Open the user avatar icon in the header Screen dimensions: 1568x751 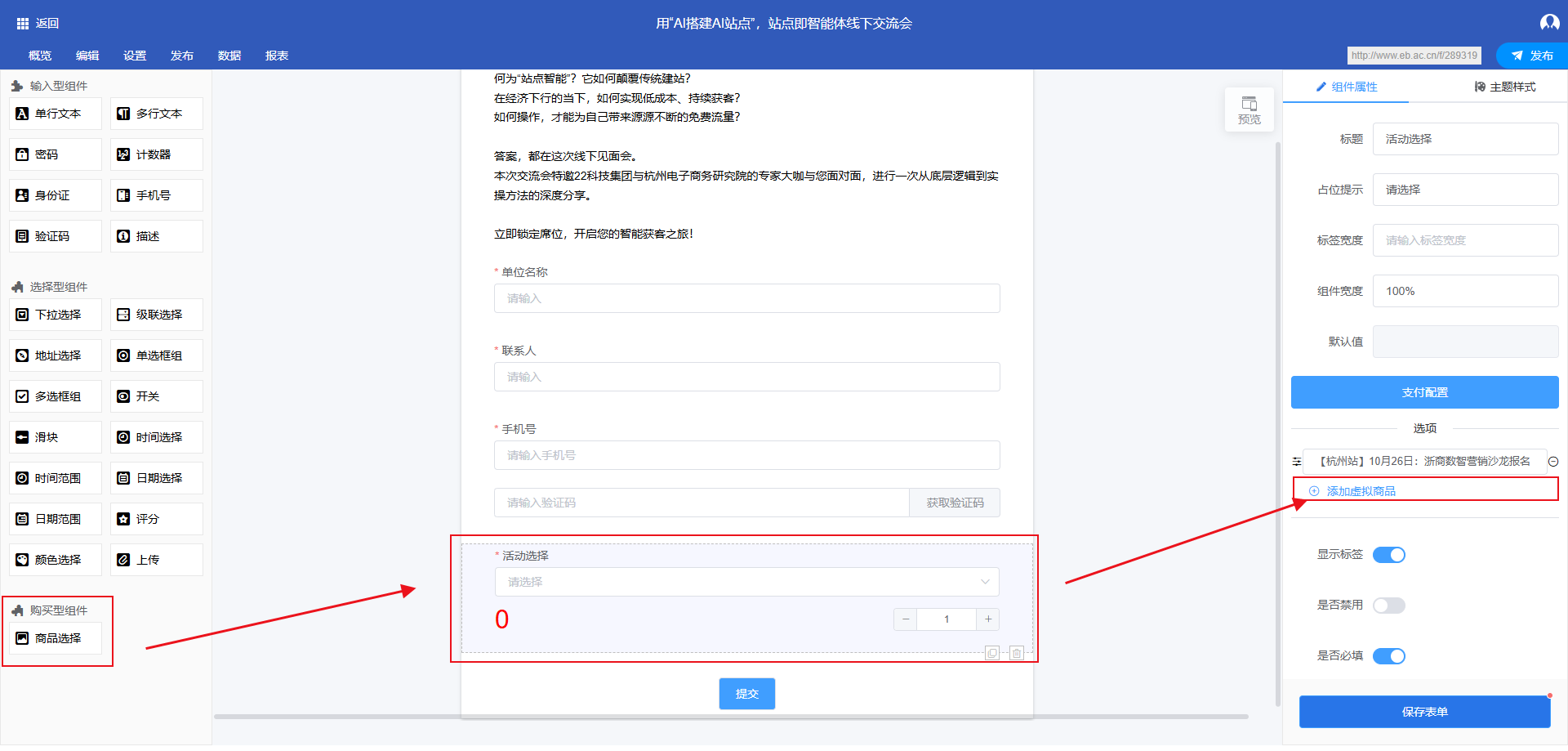tap(1549, 23)
